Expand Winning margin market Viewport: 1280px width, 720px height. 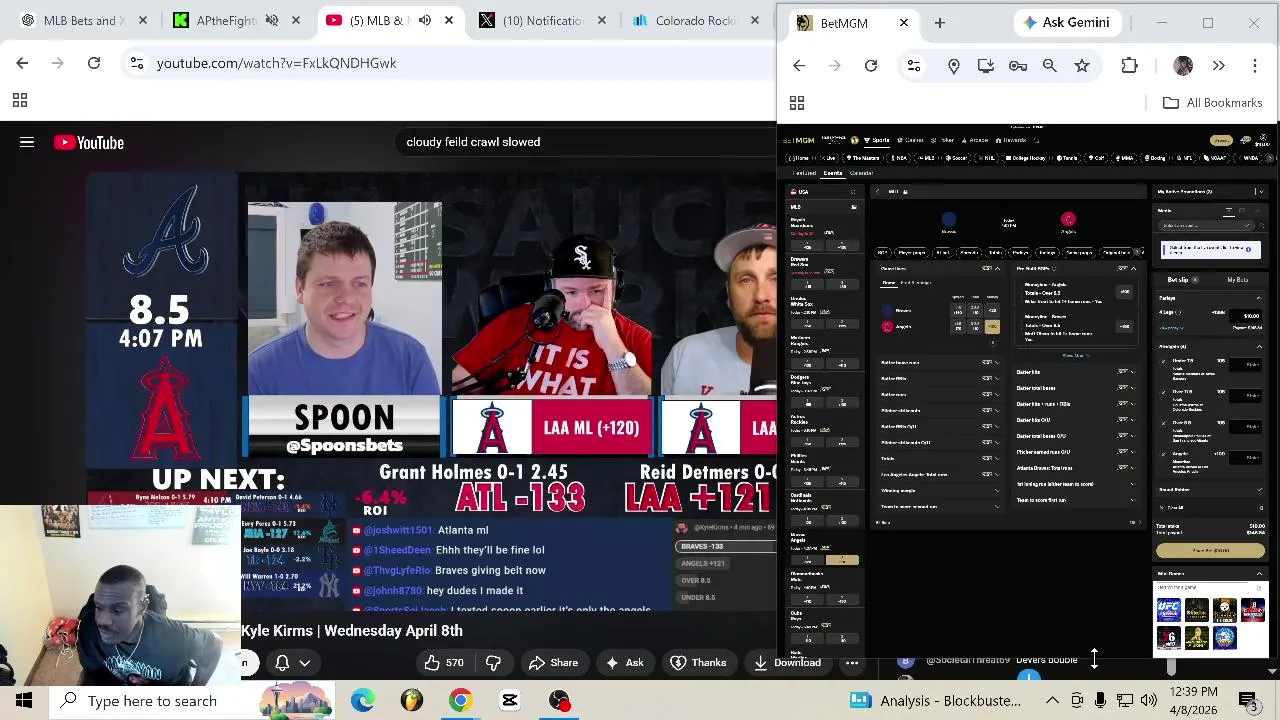[998, 490]
